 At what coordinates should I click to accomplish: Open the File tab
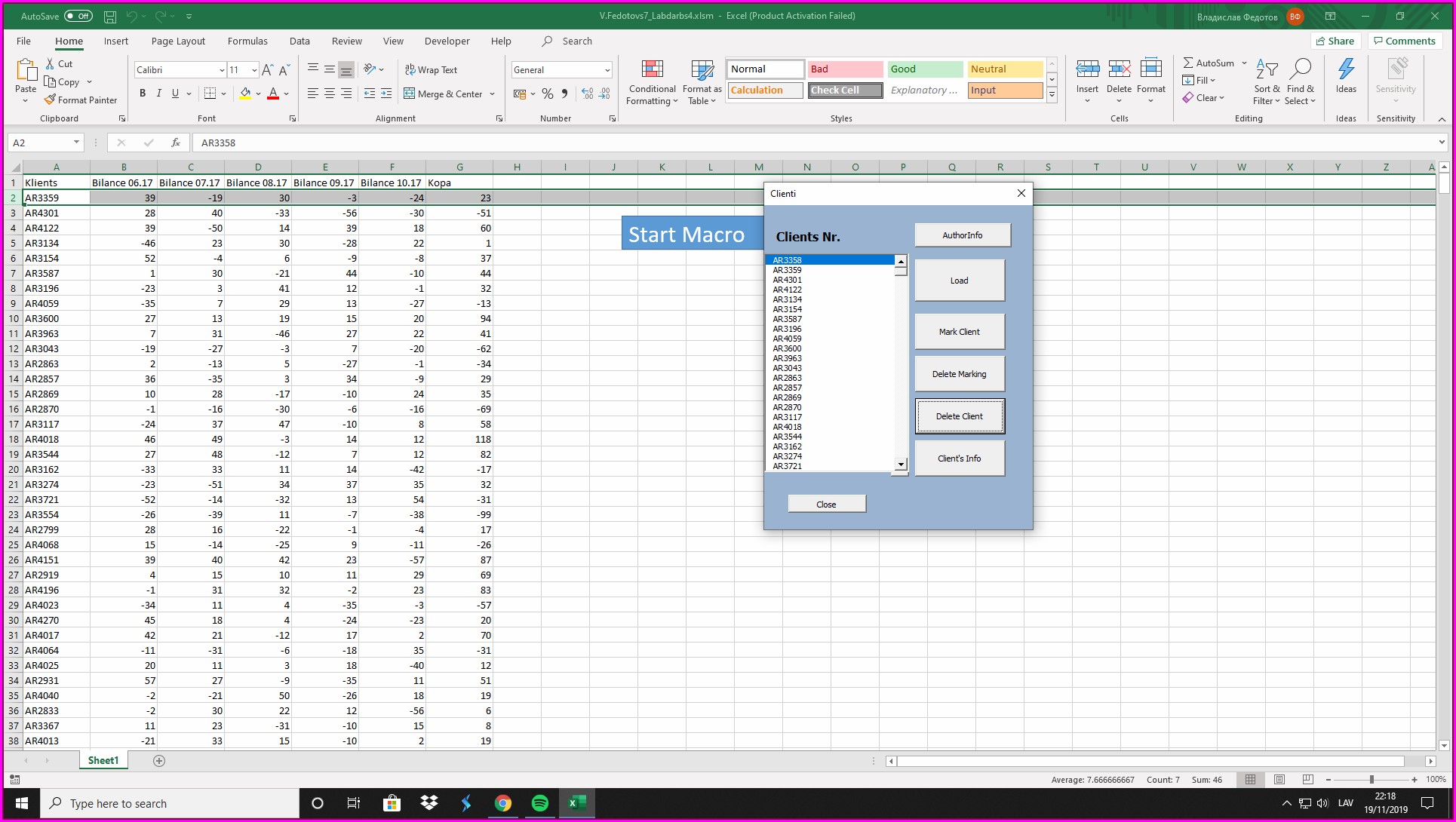(23, 41)
